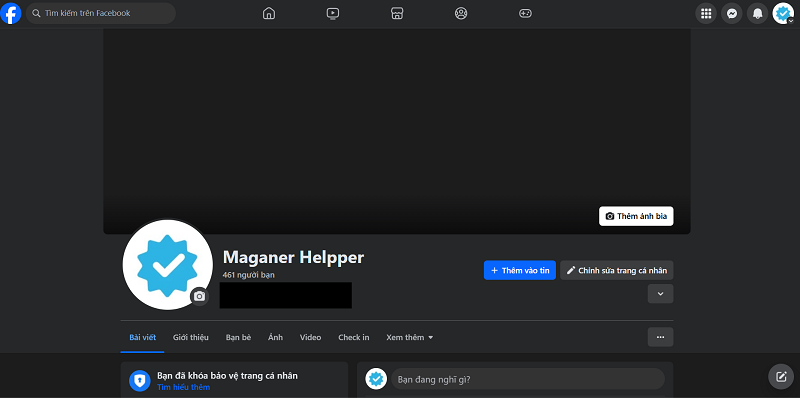Image resolution: width=800 pixels, height=398 pixels.
Task: Open the Marketplace store icon
Action: pyautogui.click(x=397, y=13)
